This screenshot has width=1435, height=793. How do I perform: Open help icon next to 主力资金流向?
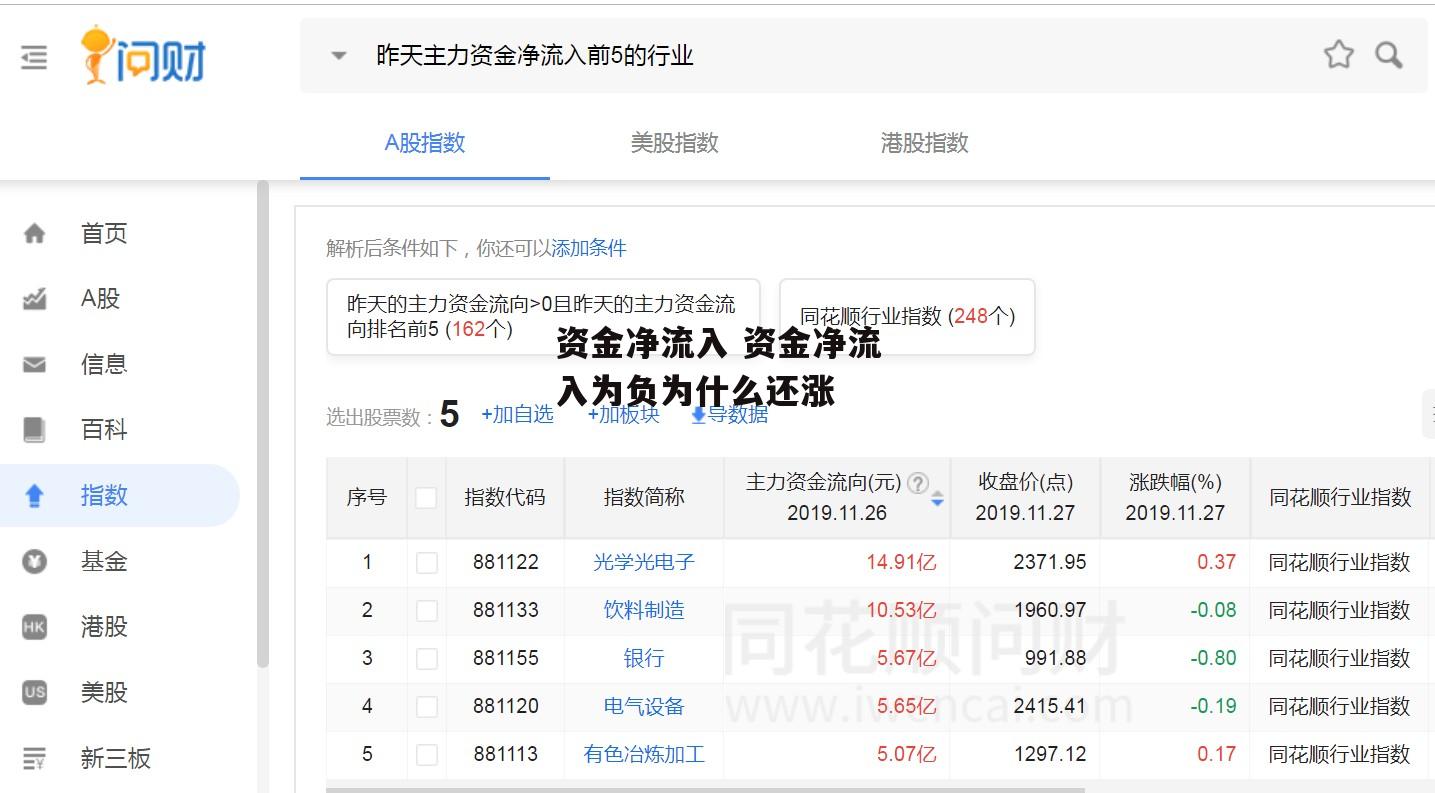918,484
